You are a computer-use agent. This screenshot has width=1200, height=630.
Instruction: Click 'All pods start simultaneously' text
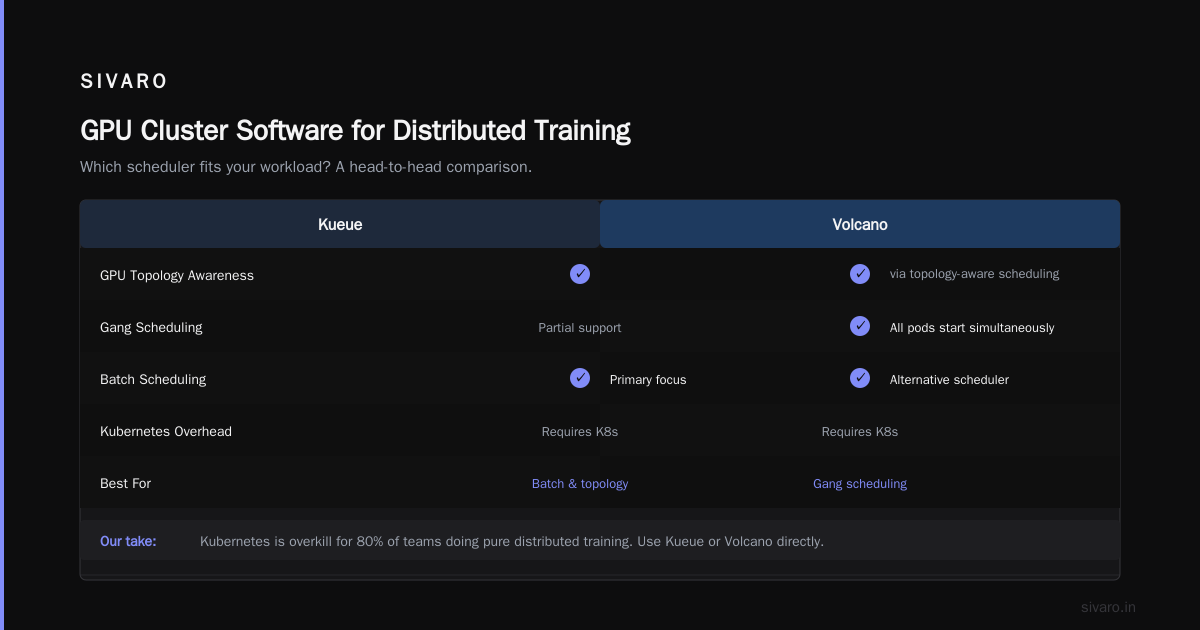tap(972, 328)
